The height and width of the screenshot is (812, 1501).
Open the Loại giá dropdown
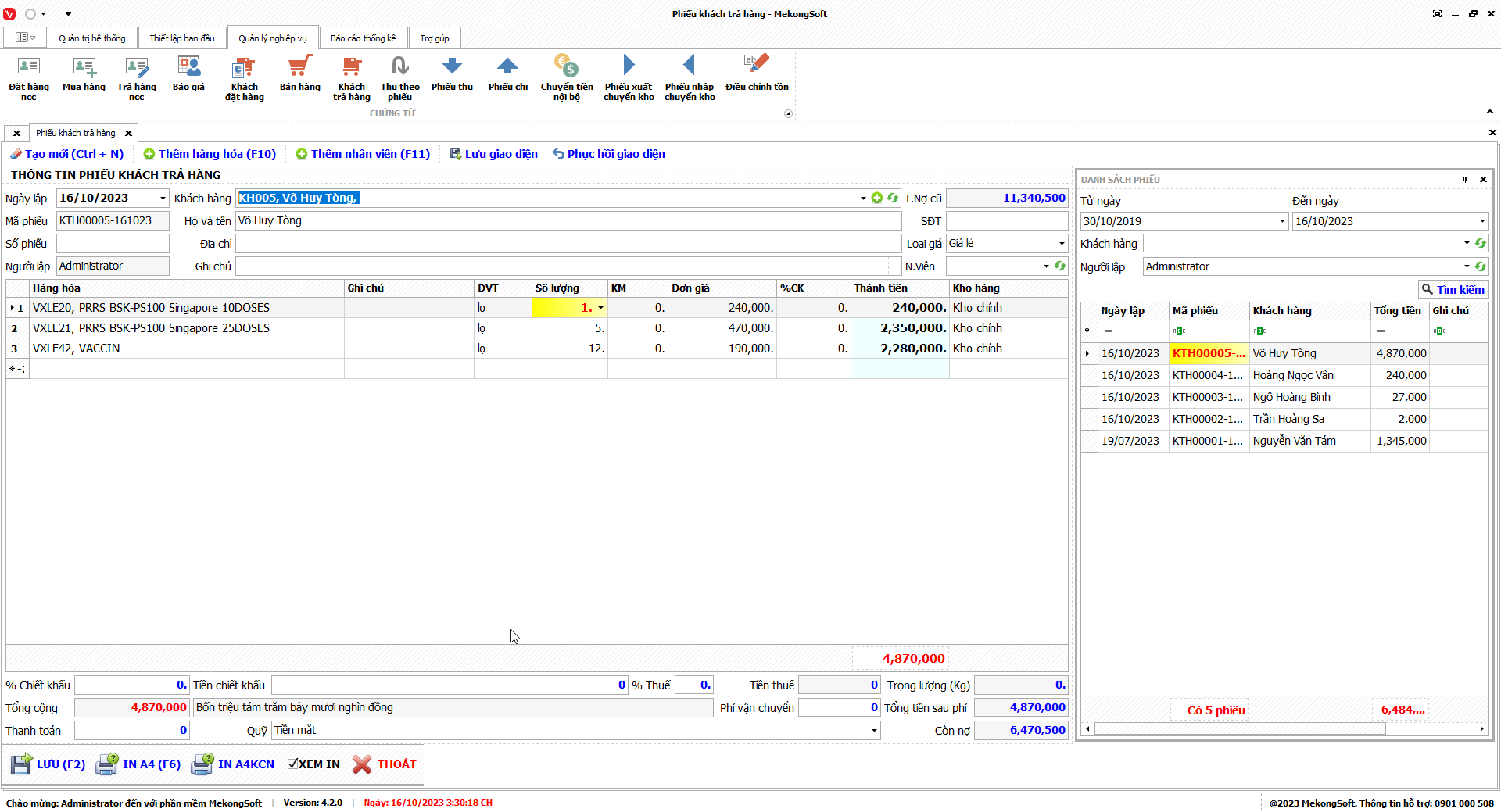[1061, 244]
